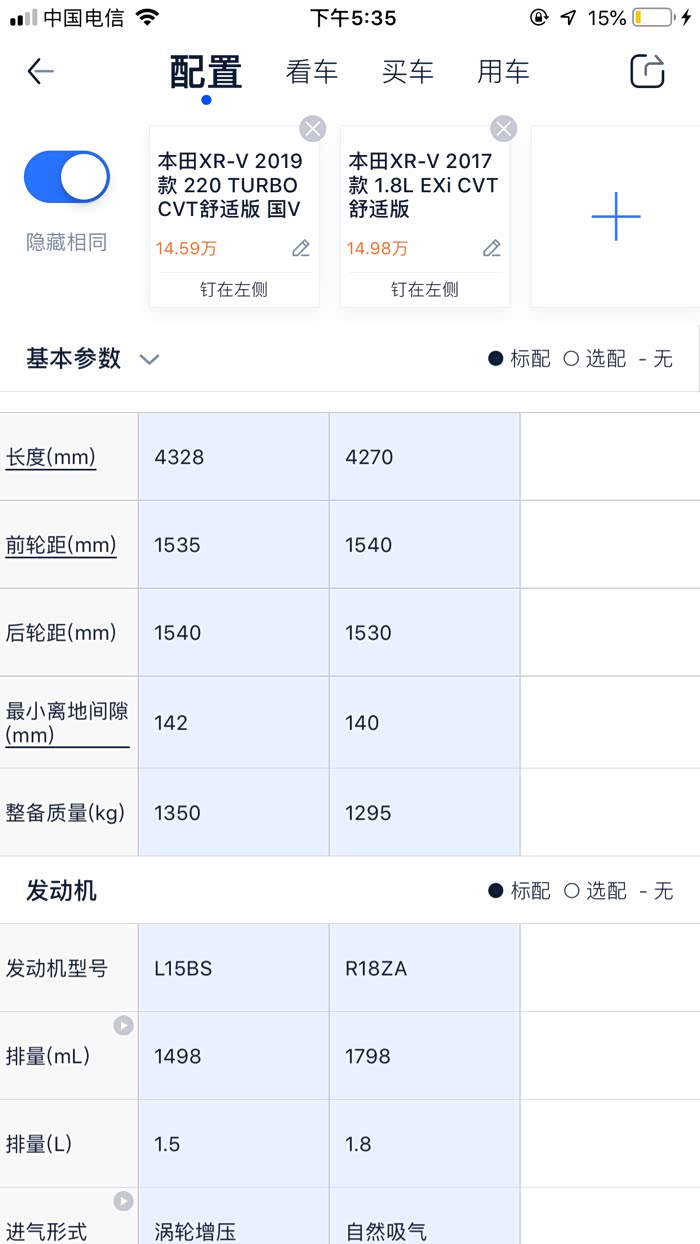Image resolution: width=700 pixels, height=1244 pixels.
Task: Select the 配置 tab
Action: pos(206,72)
